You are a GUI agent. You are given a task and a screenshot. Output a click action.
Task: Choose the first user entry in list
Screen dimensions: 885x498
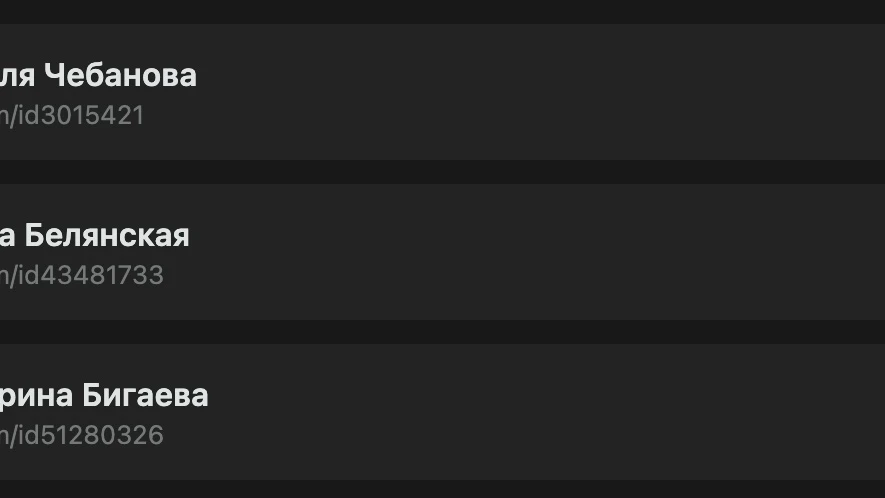[442, 92]
